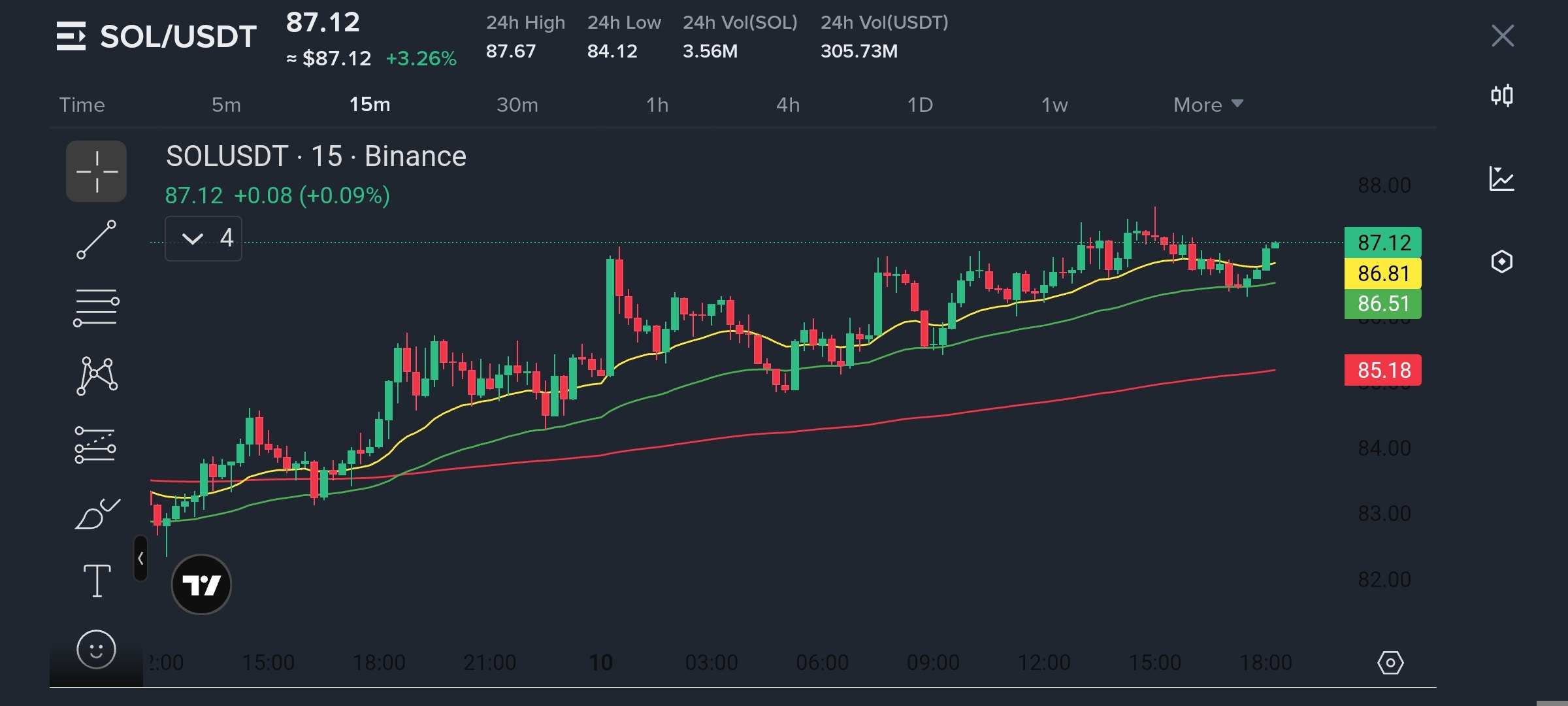Switch to the 1h timeframe tab
This screenshot has width=1568, height=706.
pos(657,105)
